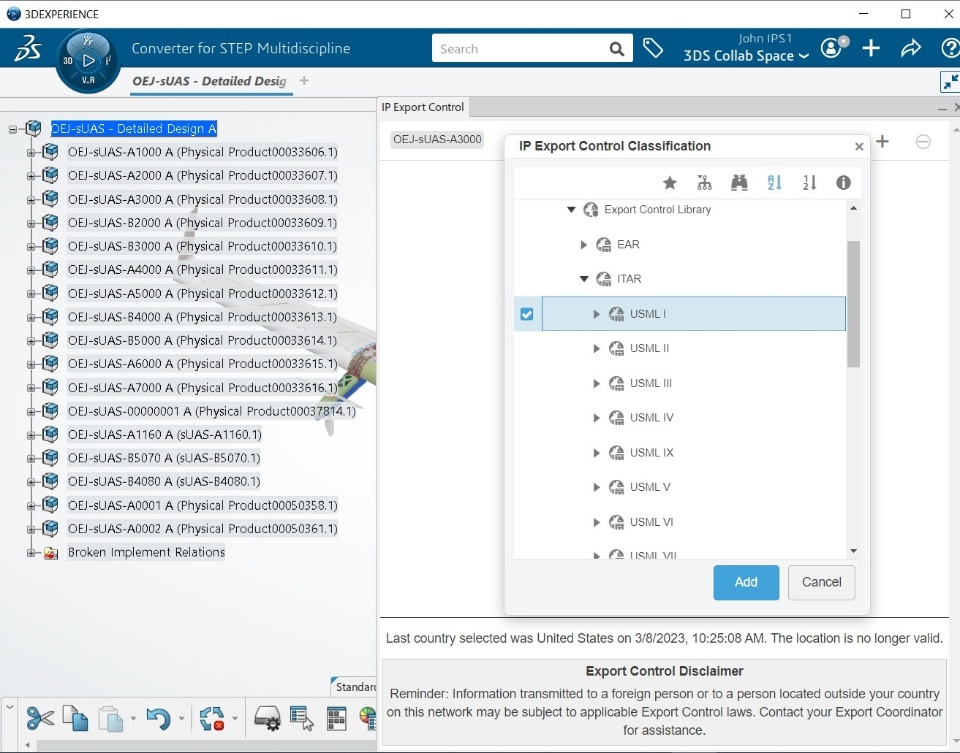Screen dimensions: 960x753
Task: Click the hierarchy tree icon in dialog
Action: [x=704, y=182]
